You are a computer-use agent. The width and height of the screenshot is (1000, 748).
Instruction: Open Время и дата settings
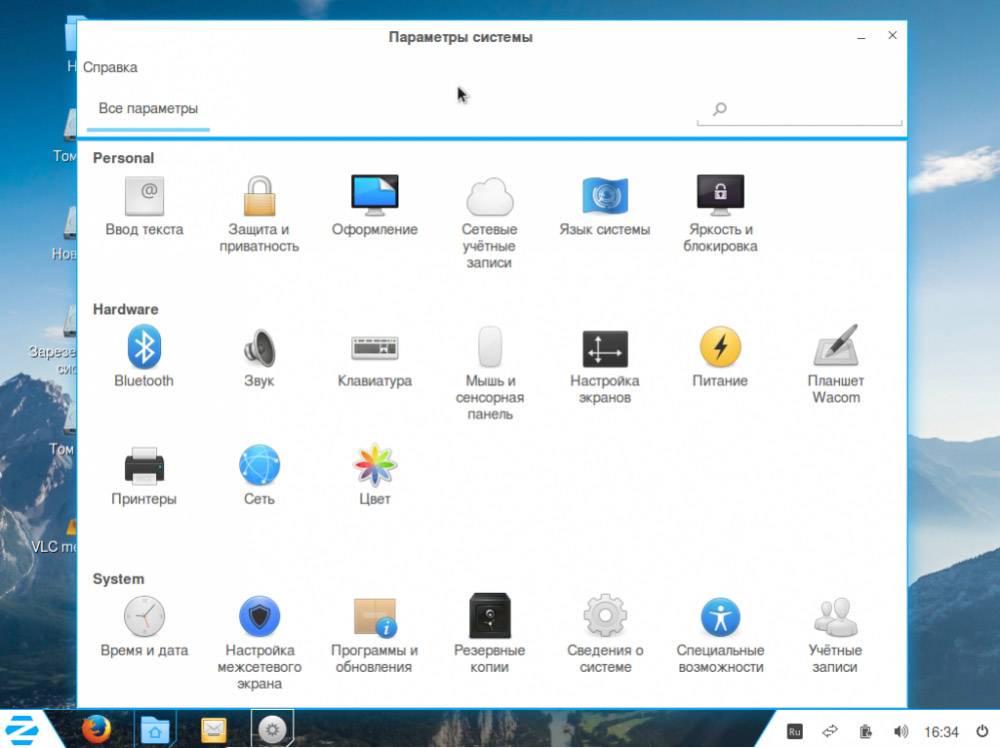[144, 619]
